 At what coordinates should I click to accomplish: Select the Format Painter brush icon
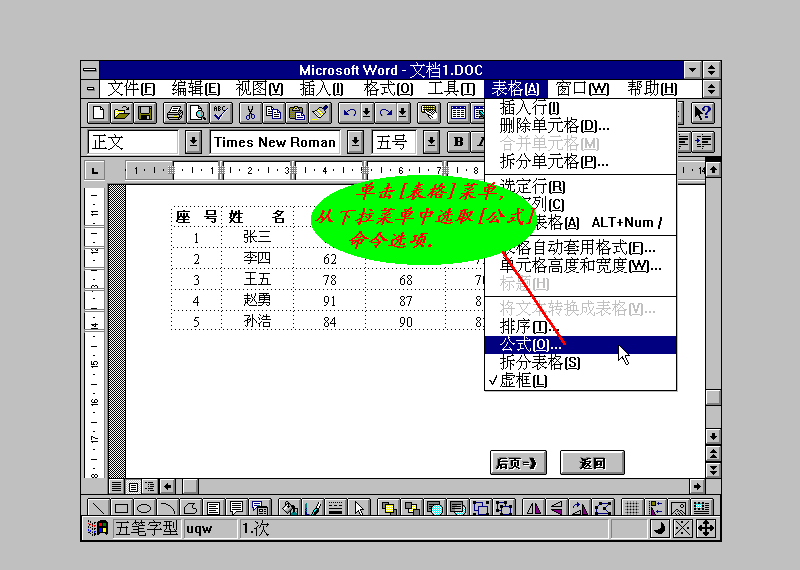tap(319, 113)
